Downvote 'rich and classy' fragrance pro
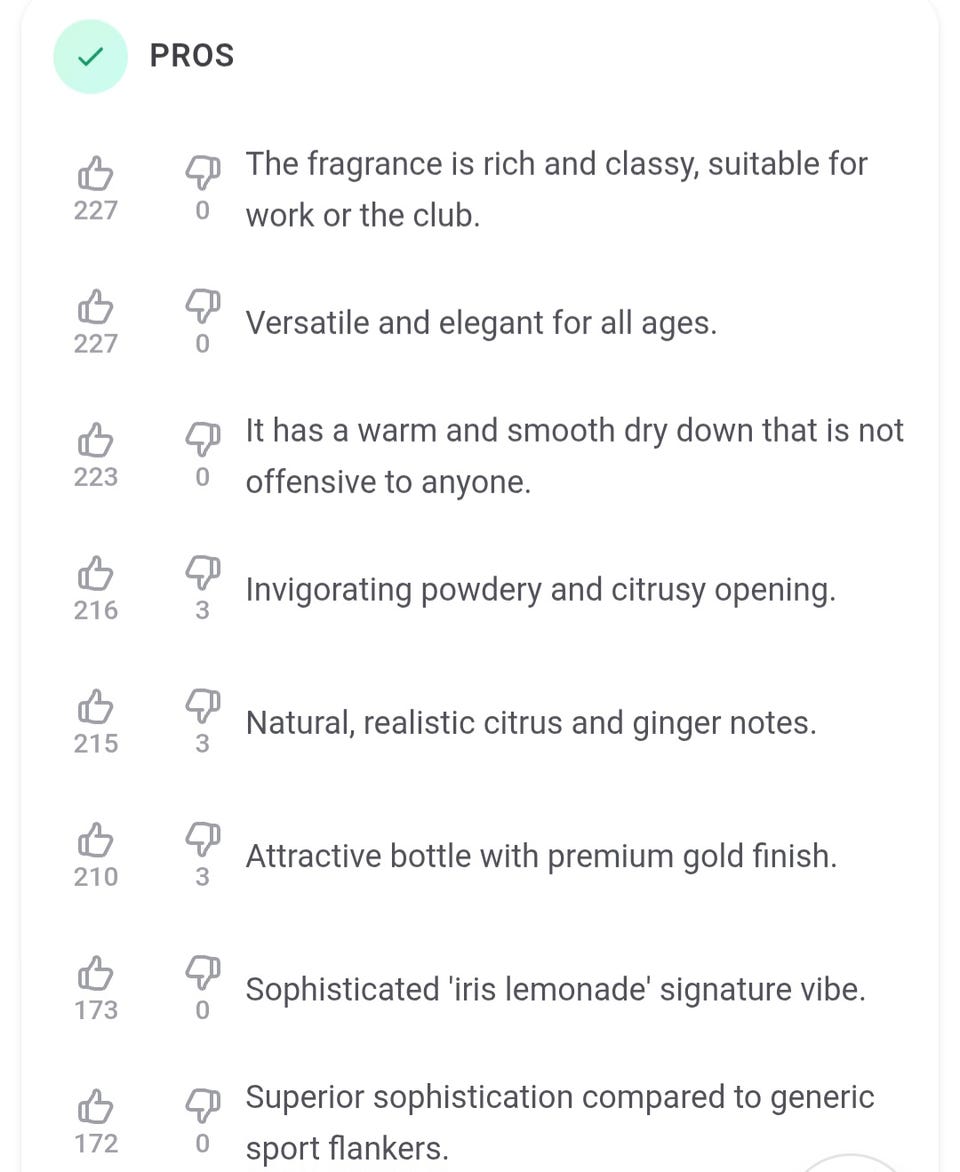The height and width of the screenshot is (1172, 960). pyautogui.click(x=203, y=173)
